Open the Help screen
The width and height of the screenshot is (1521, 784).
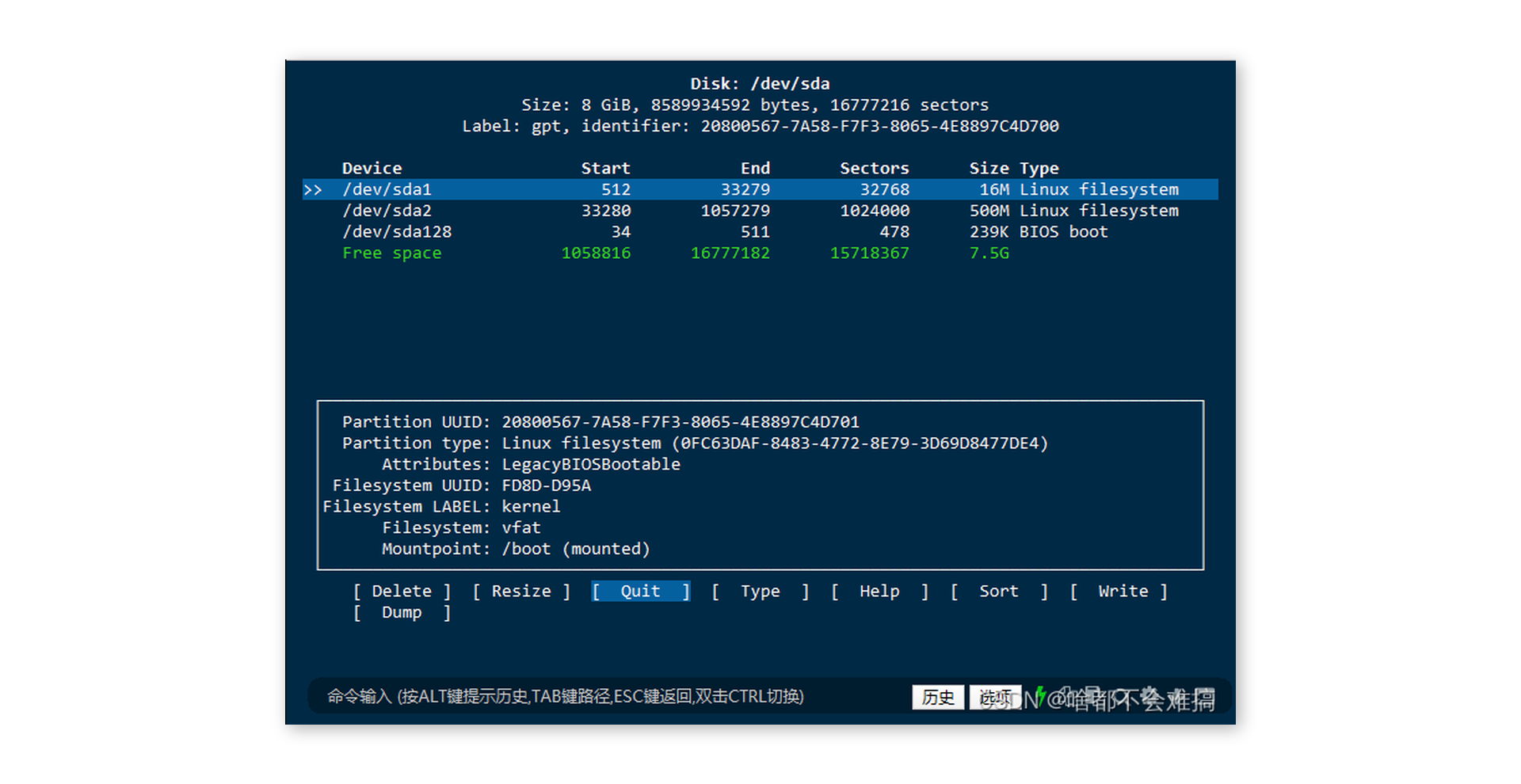coord(879,591)
